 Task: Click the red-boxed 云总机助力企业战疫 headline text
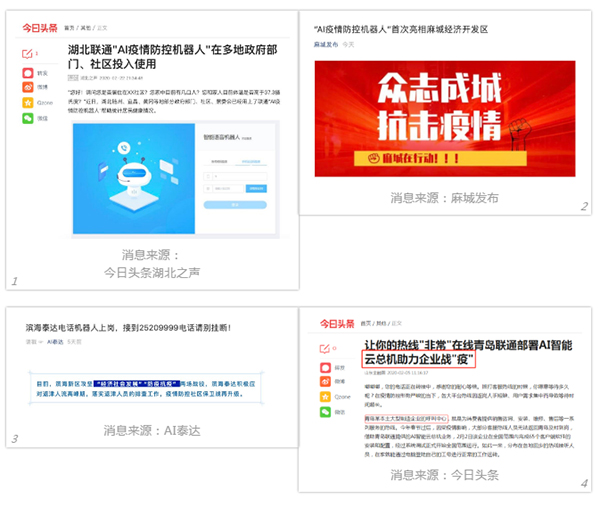click(x=418, y=358)
